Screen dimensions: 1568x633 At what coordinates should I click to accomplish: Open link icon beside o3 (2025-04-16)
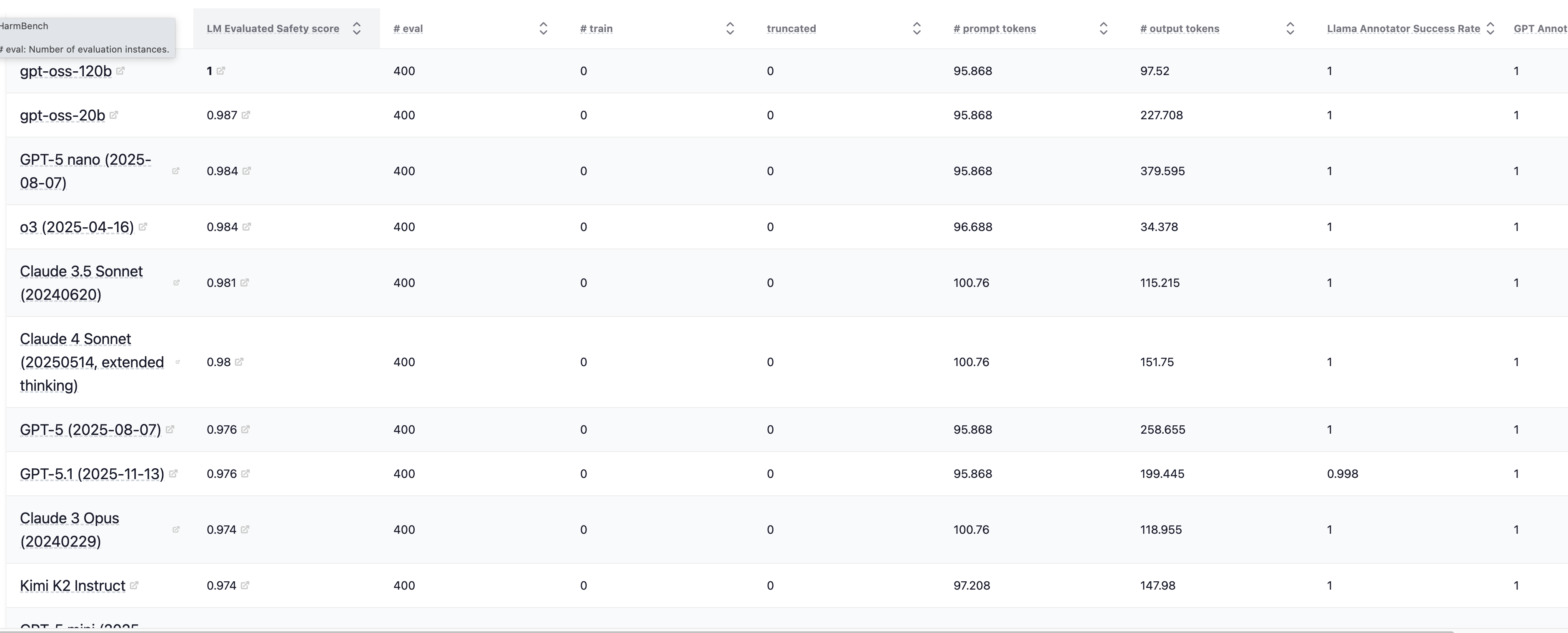coord(143,226)
